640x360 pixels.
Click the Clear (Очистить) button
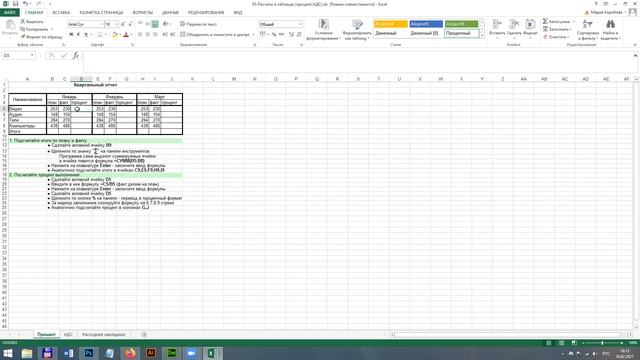[x=556, y=37]
